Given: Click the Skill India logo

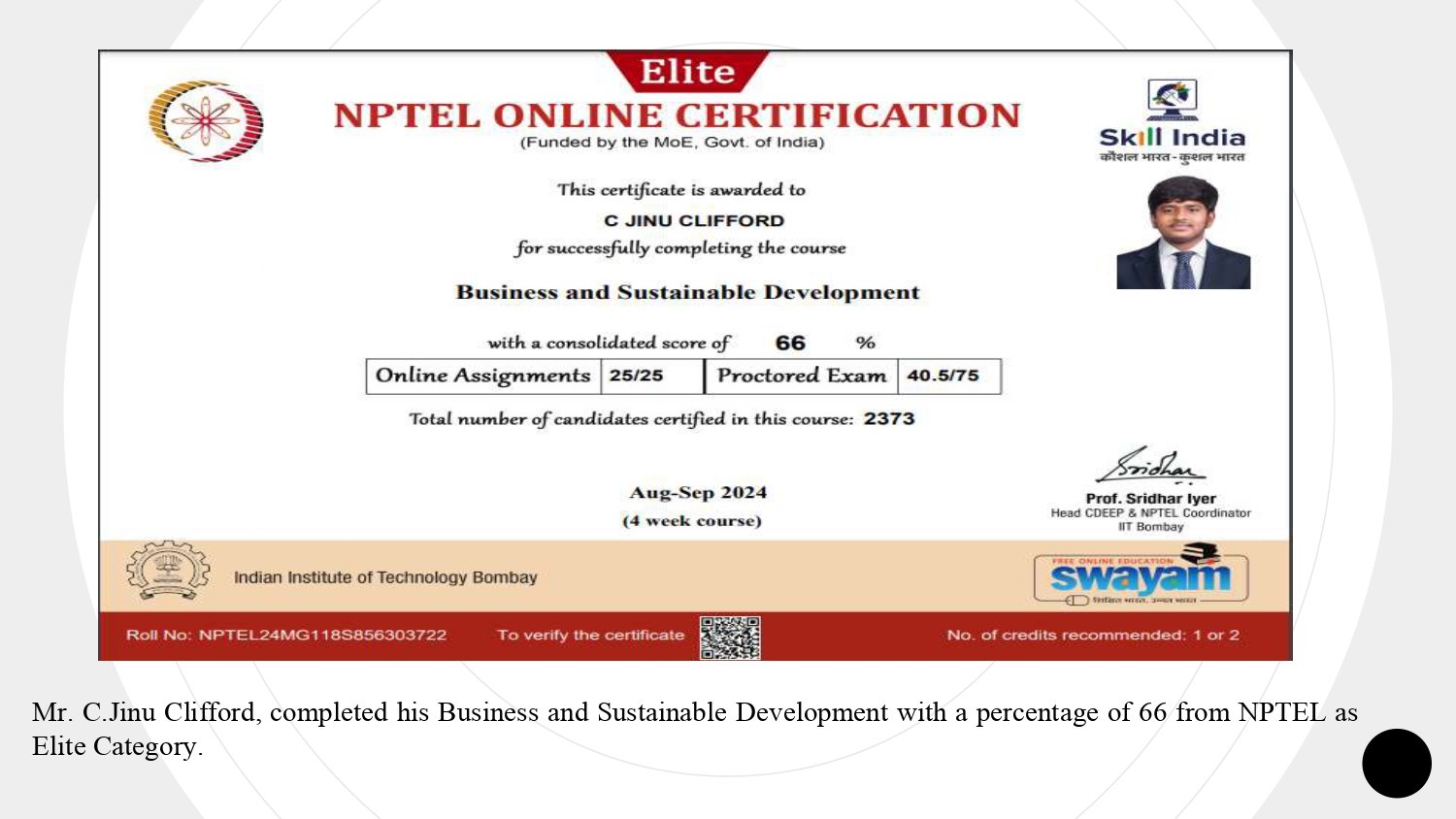Looking at the screenshot, I should (1172, 121).
